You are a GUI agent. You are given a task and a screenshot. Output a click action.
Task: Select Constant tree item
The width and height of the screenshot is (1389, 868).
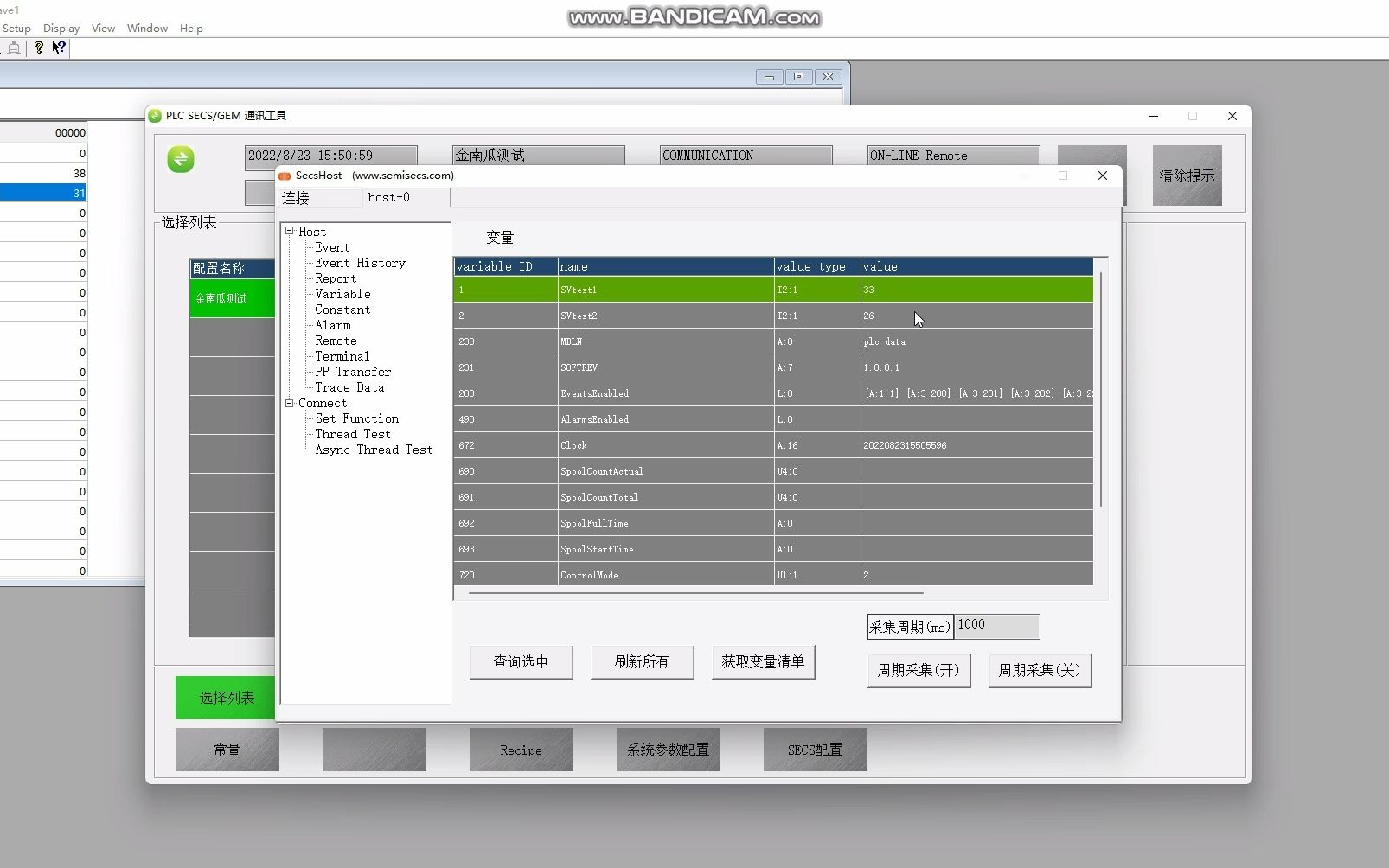[x=342, y=310]
